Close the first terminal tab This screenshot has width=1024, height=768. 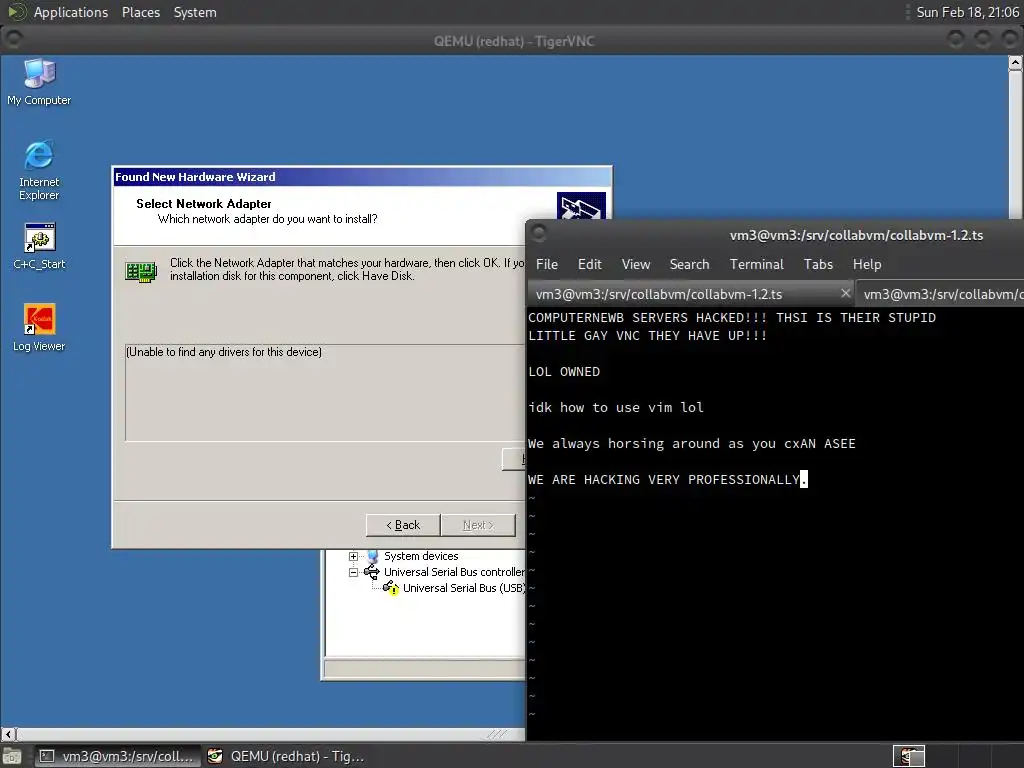coord(845,293)
